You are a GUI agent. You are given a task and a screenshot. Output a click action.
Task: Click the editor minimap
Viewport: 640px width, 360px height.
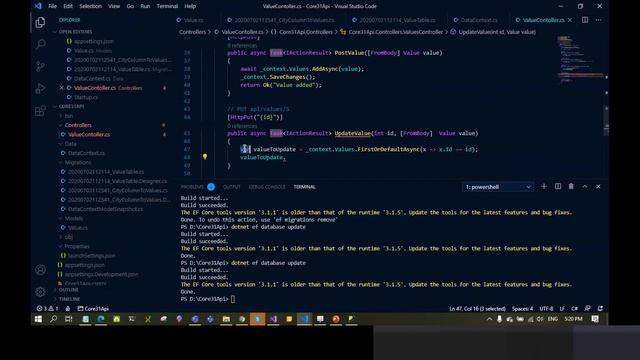[580, 59]
